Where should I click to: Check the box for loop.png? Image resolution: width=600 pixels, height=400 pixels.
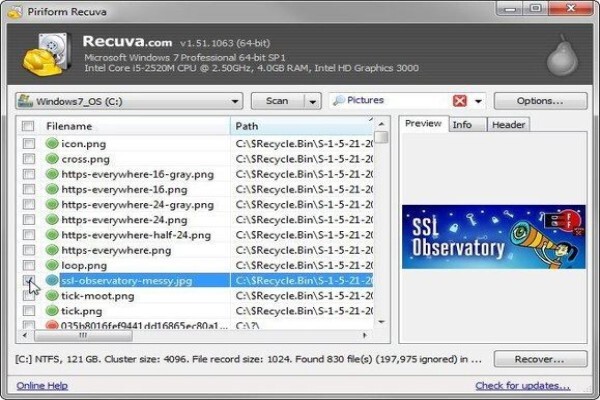[29, 265]
